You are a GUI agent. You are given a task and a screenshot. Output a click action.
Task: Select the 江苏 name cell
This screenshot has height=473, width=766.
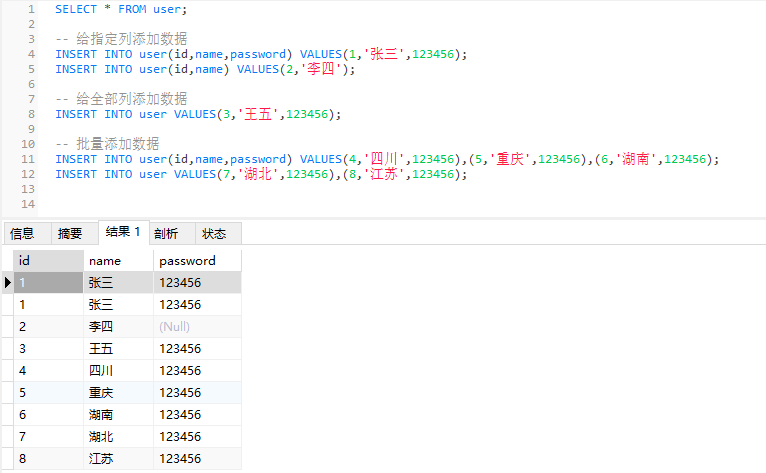[x=118, y=458]
